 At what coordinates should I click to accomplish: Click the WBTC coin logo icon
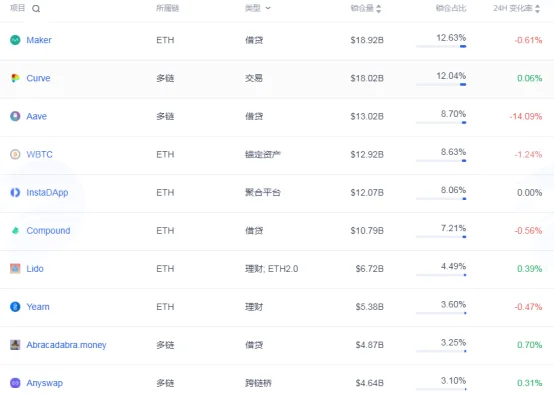coord(15,154)
